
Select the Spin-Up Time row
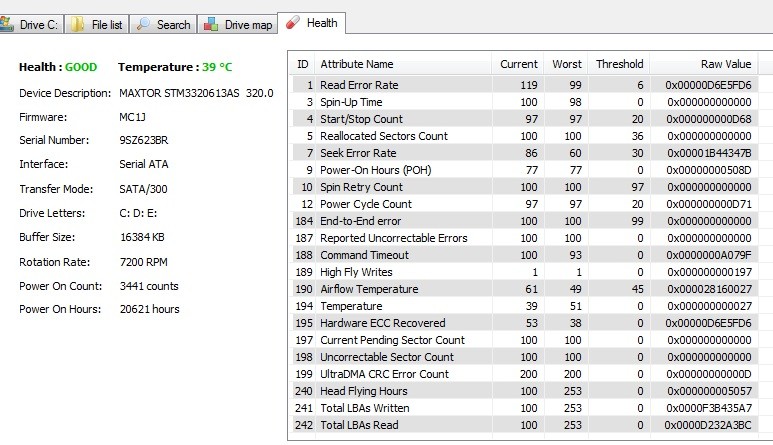click(525, 102)
